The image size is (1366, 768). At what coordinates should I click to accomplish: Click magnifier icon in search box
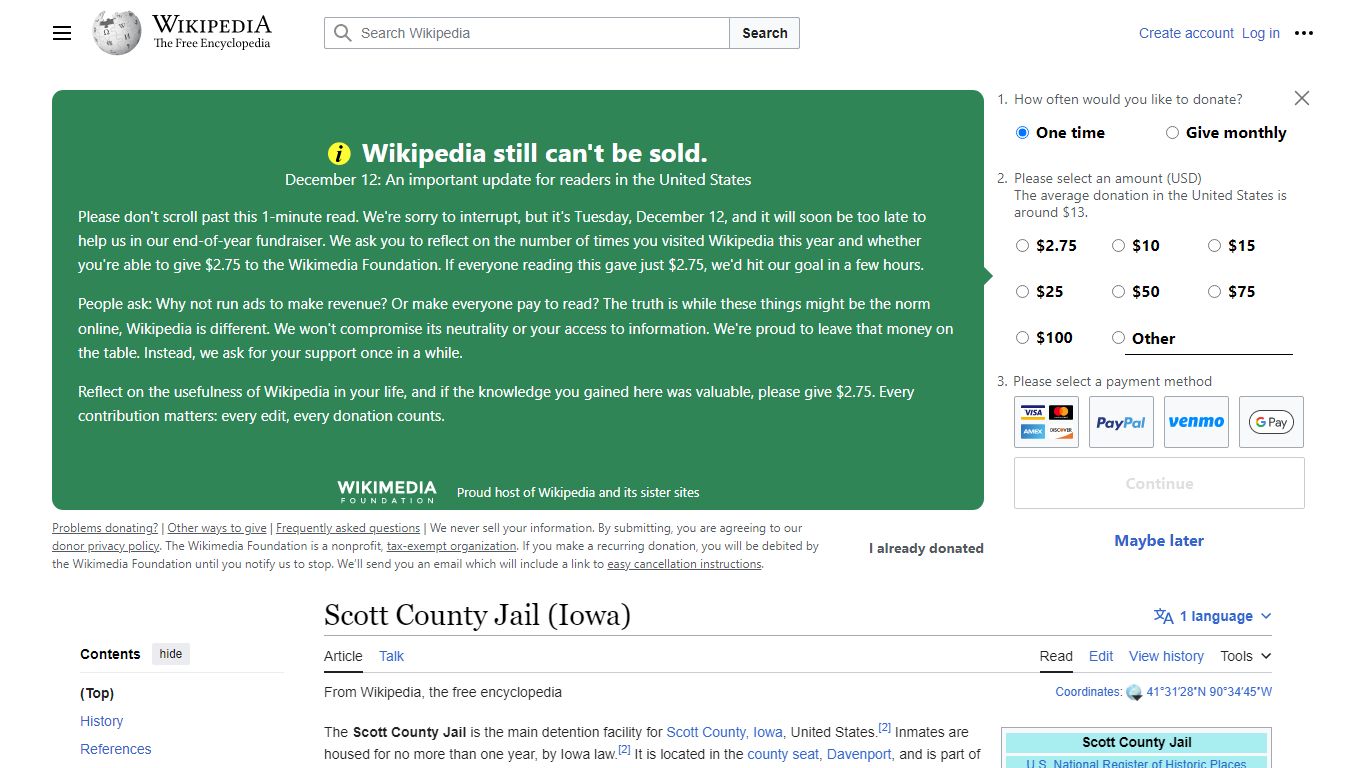pos(343,33)
